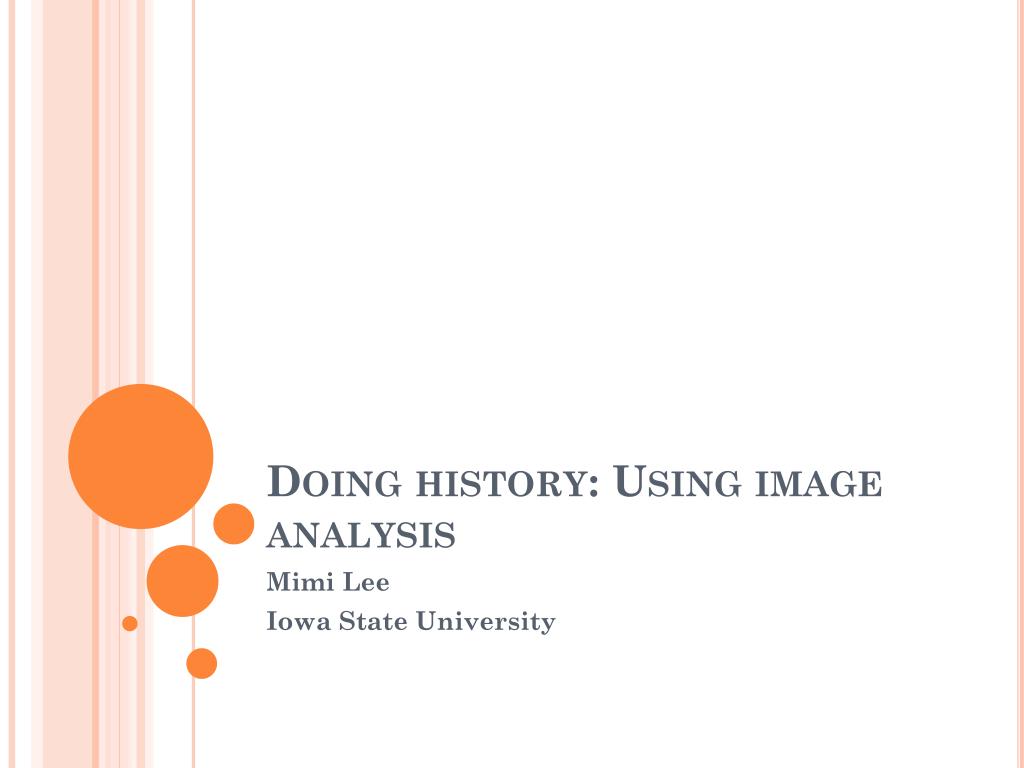Click the text 'Iowa State University'
This screenshot has width=1024, height=768.
pyautogui.click(x=411, y=622)
